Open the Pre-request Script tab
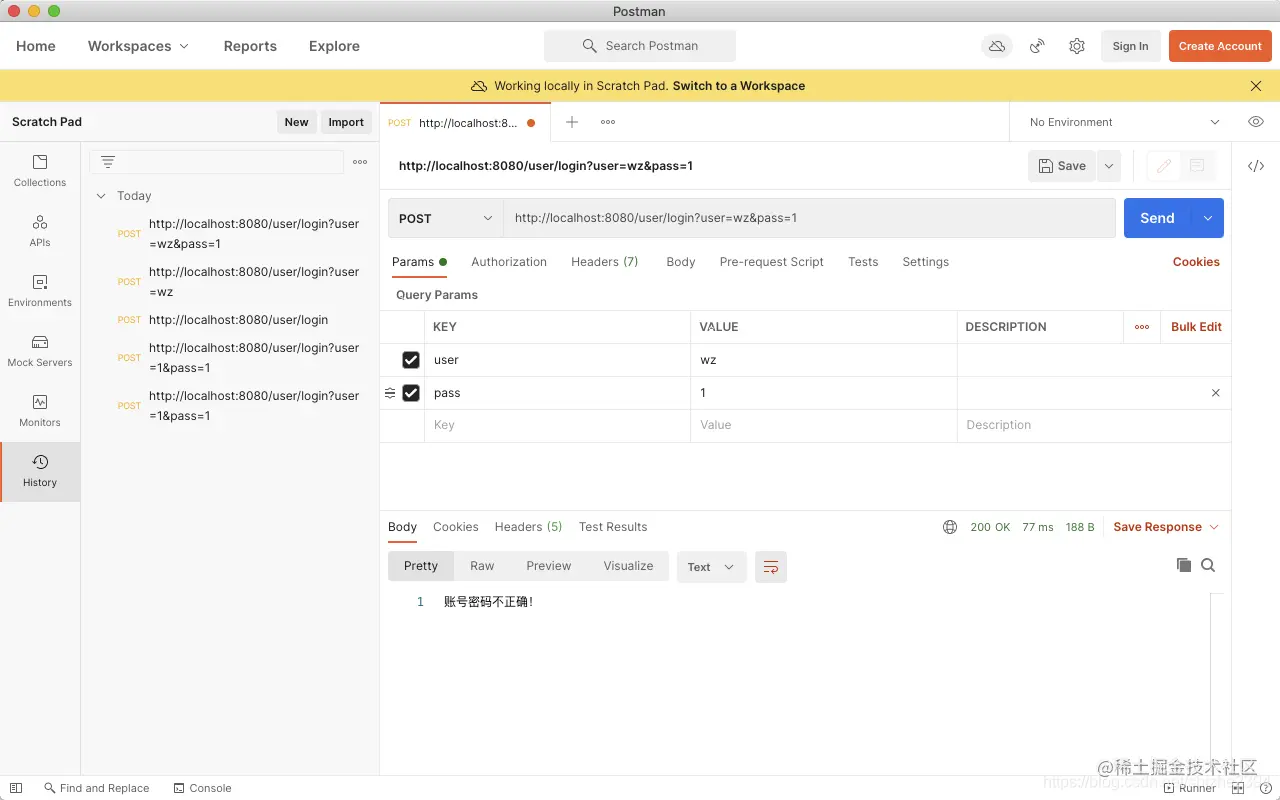Image resolution: width=1280 pixels, height=800 pixels. pos(772,262)
